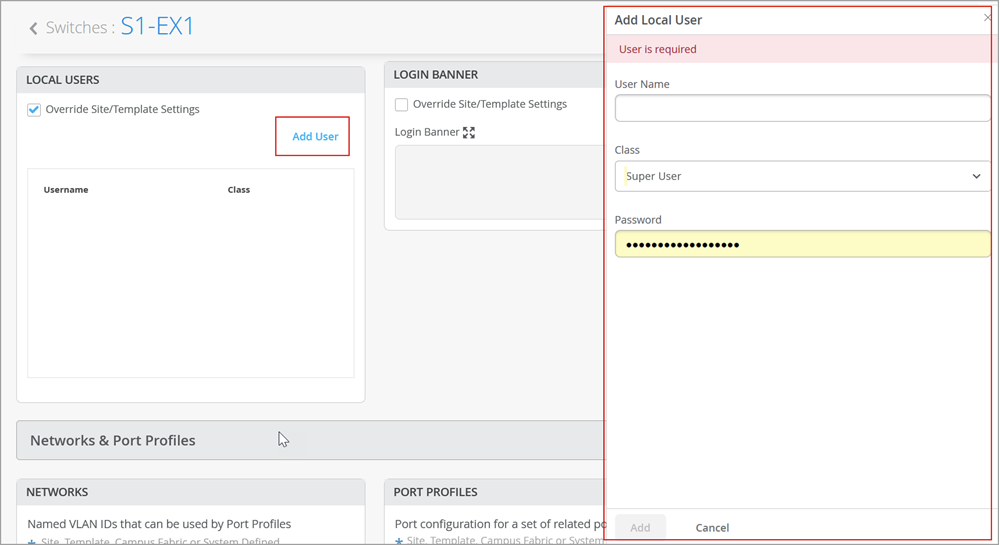Screen dimensions: 1000x545
Task: Select the S1-EX1 switch name
Action: click(157, 26)
